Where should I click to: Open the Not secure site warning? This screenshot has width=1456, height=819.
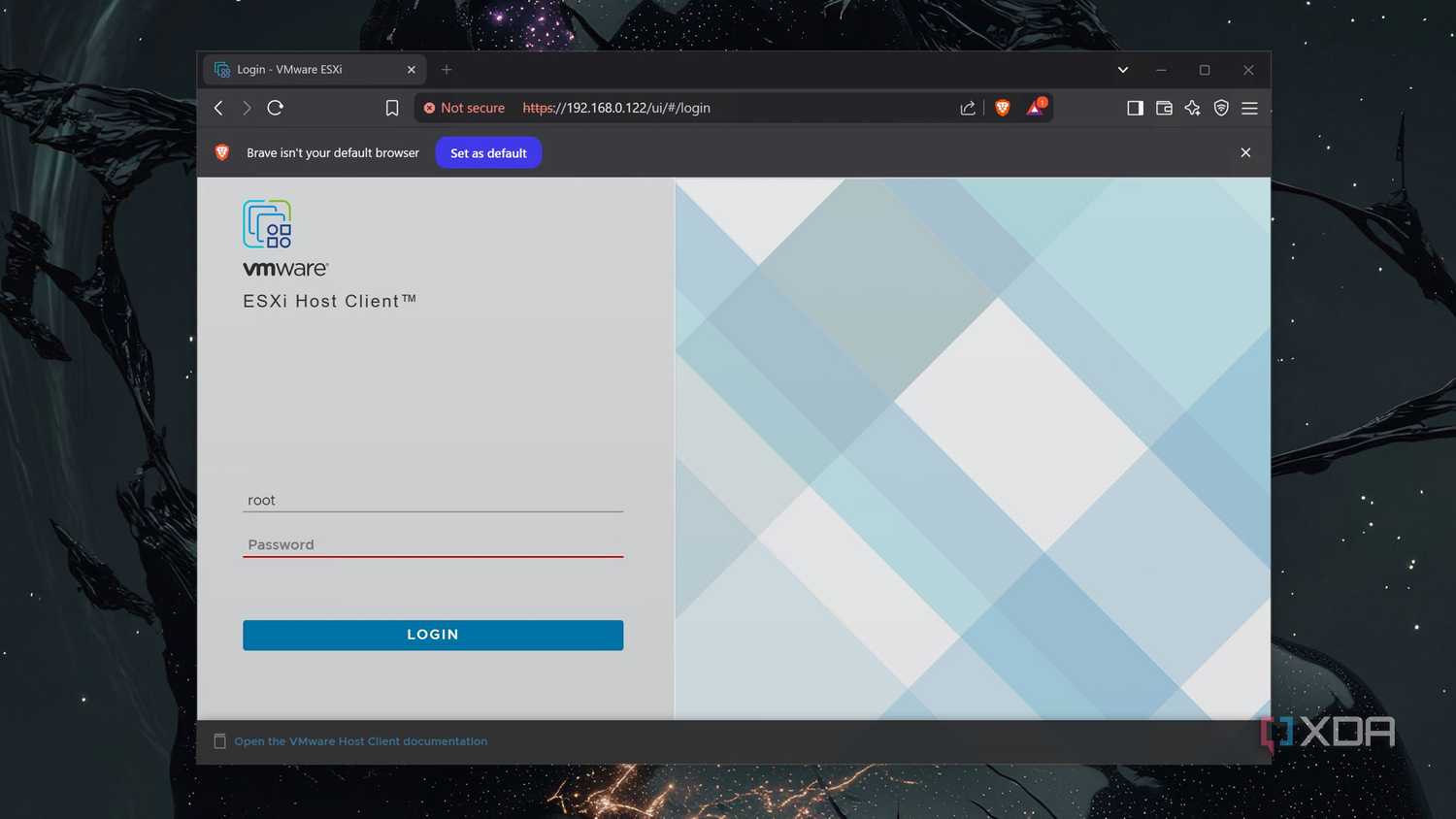coord(464,108)
